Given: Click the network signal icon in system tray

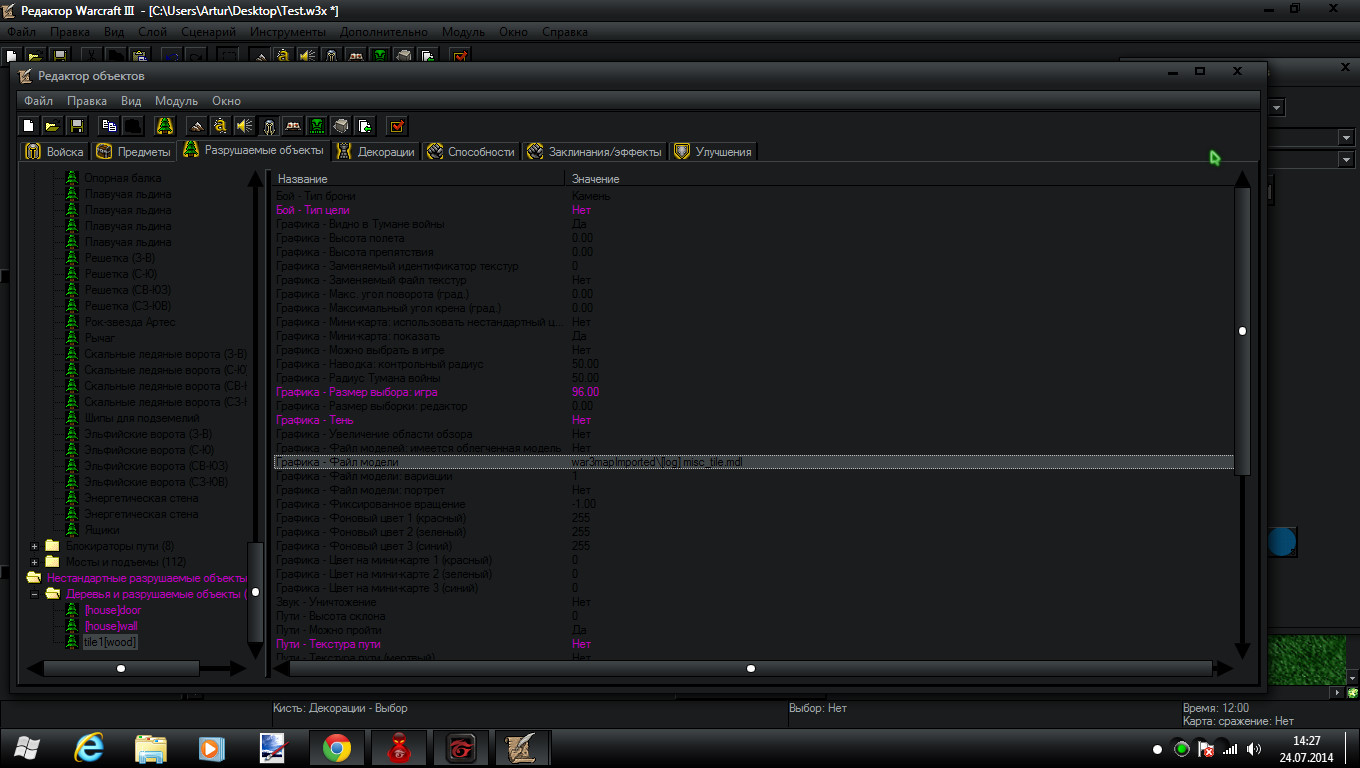Looking at the screenshot, I should point(1230,749).
